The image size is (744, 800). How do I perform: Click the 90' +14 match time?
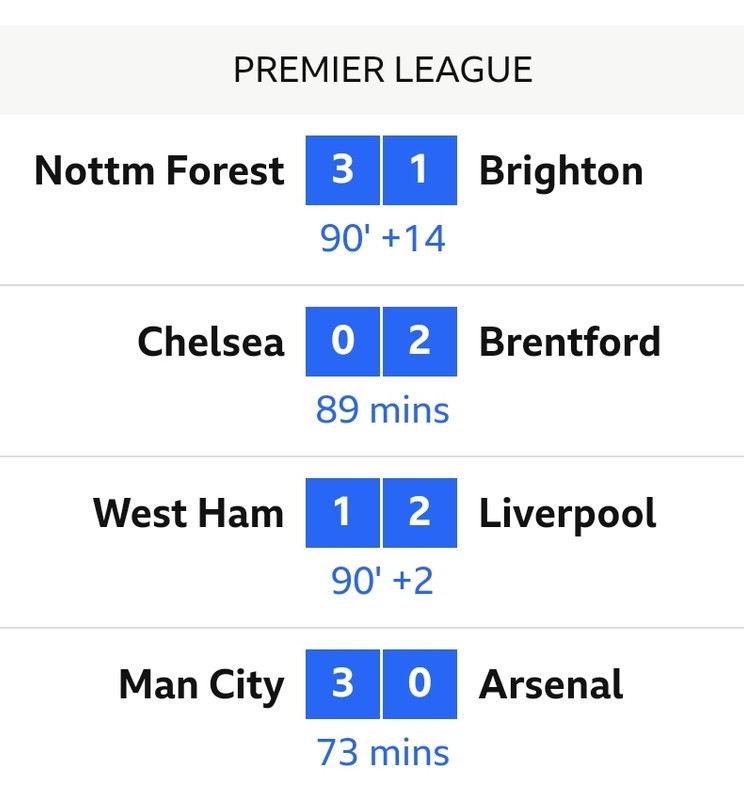(382, 239)
